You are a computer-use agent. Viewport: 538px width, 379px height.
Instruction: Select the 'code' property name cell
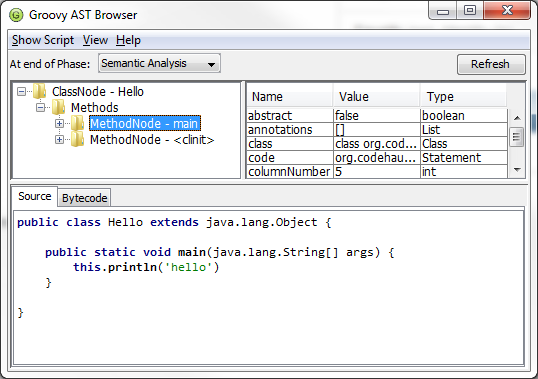click(x=290, y=158)
